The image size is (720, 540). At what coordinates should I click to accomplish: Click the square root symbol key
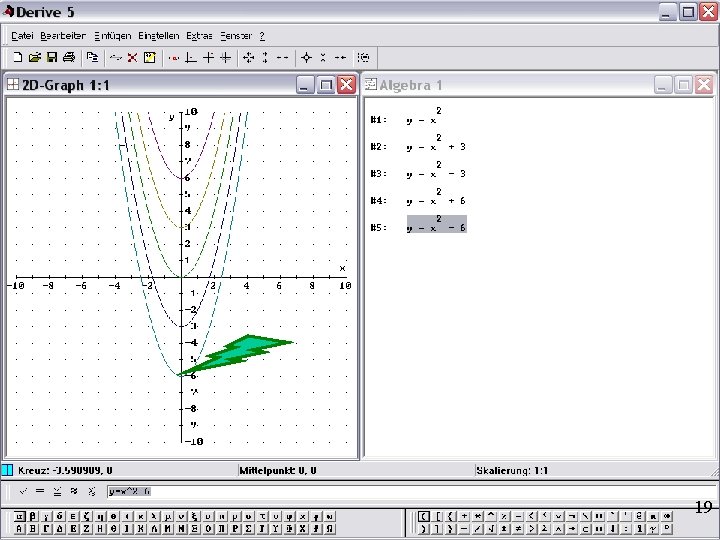tap(491, 529)
